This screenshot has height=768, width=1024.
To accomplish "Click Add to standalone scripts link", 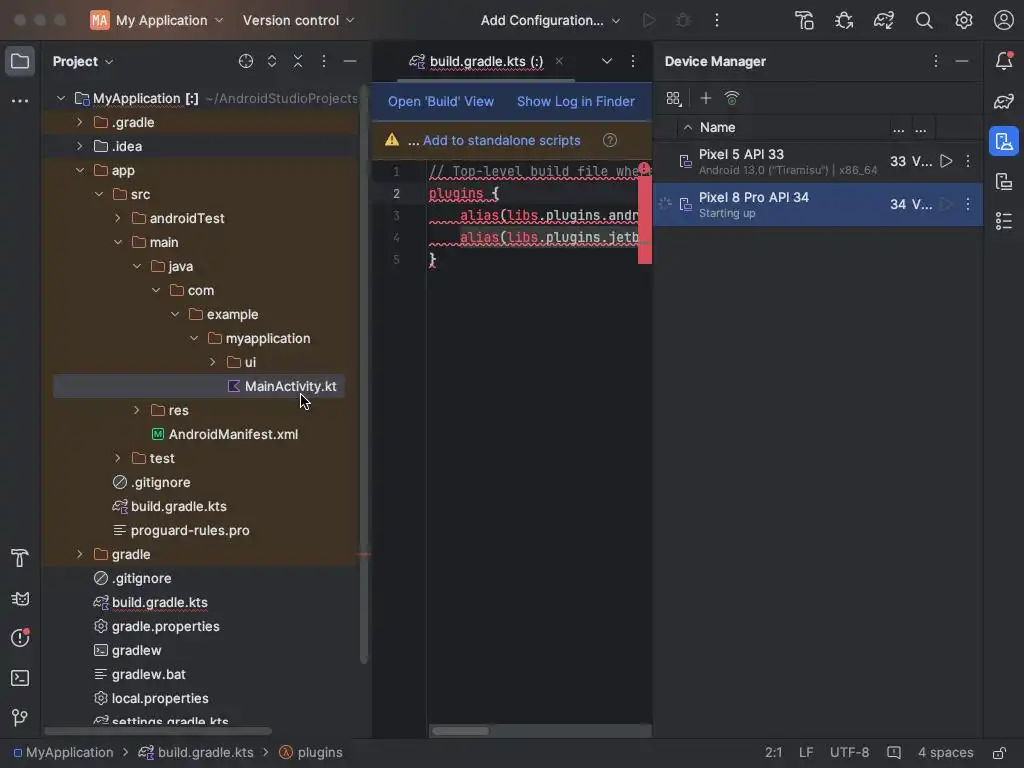I will point(502,140).
